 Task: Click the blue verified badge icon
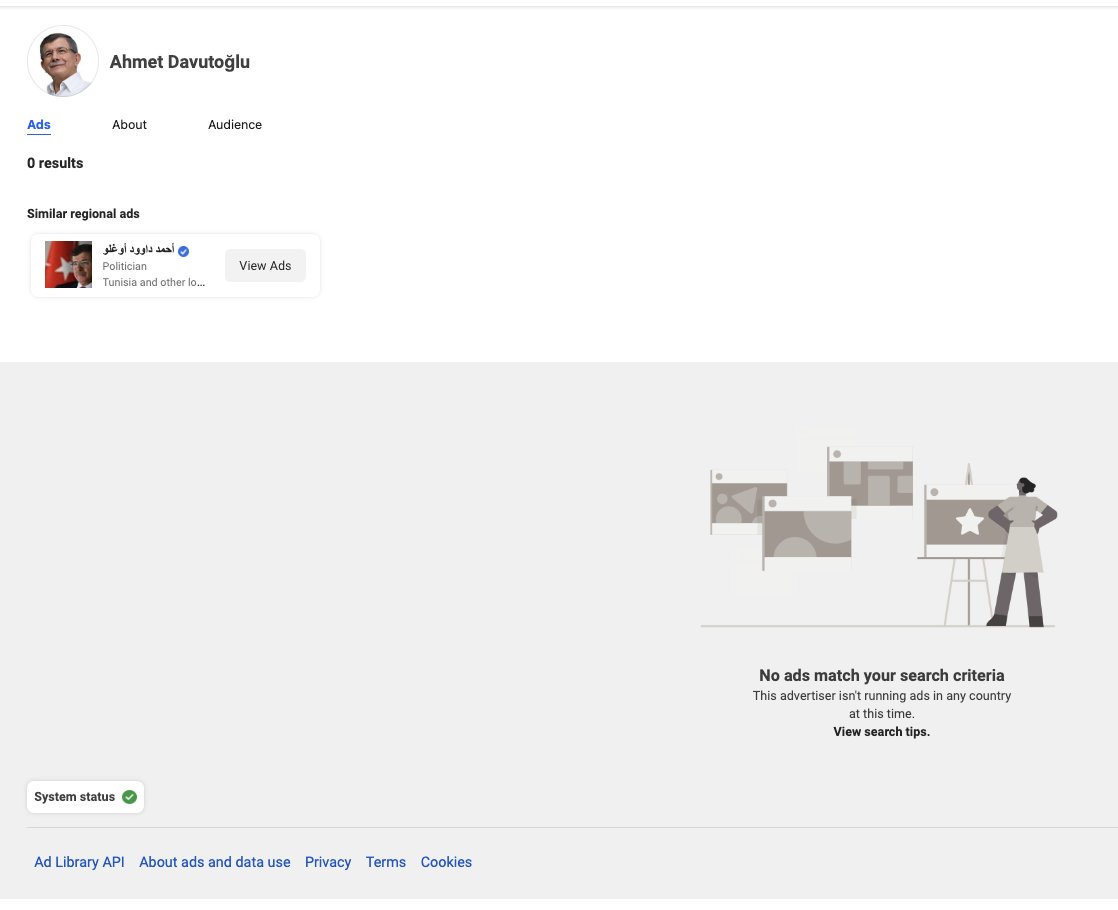(184, 251)
